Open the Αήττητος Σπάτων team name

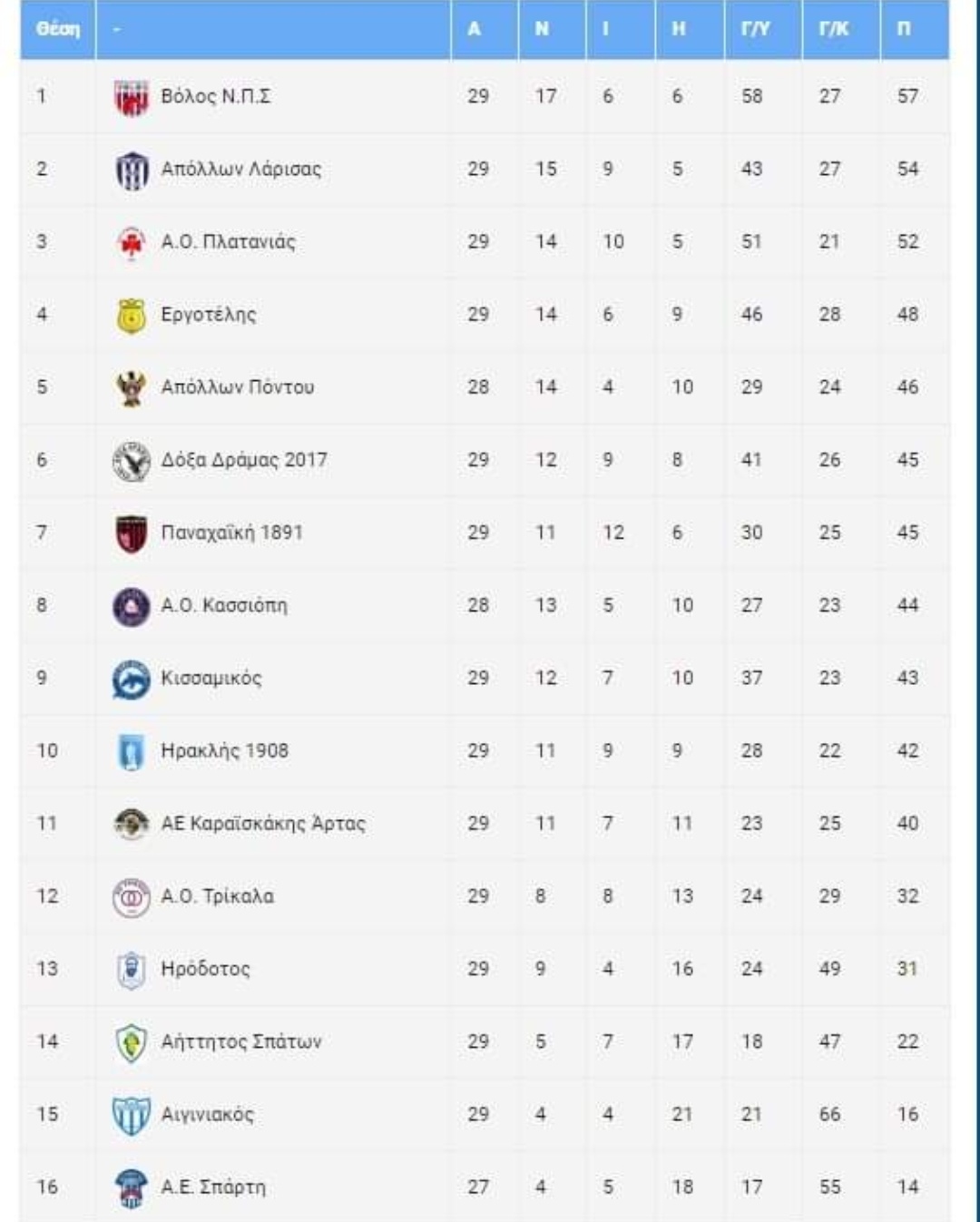(240, 1041)
